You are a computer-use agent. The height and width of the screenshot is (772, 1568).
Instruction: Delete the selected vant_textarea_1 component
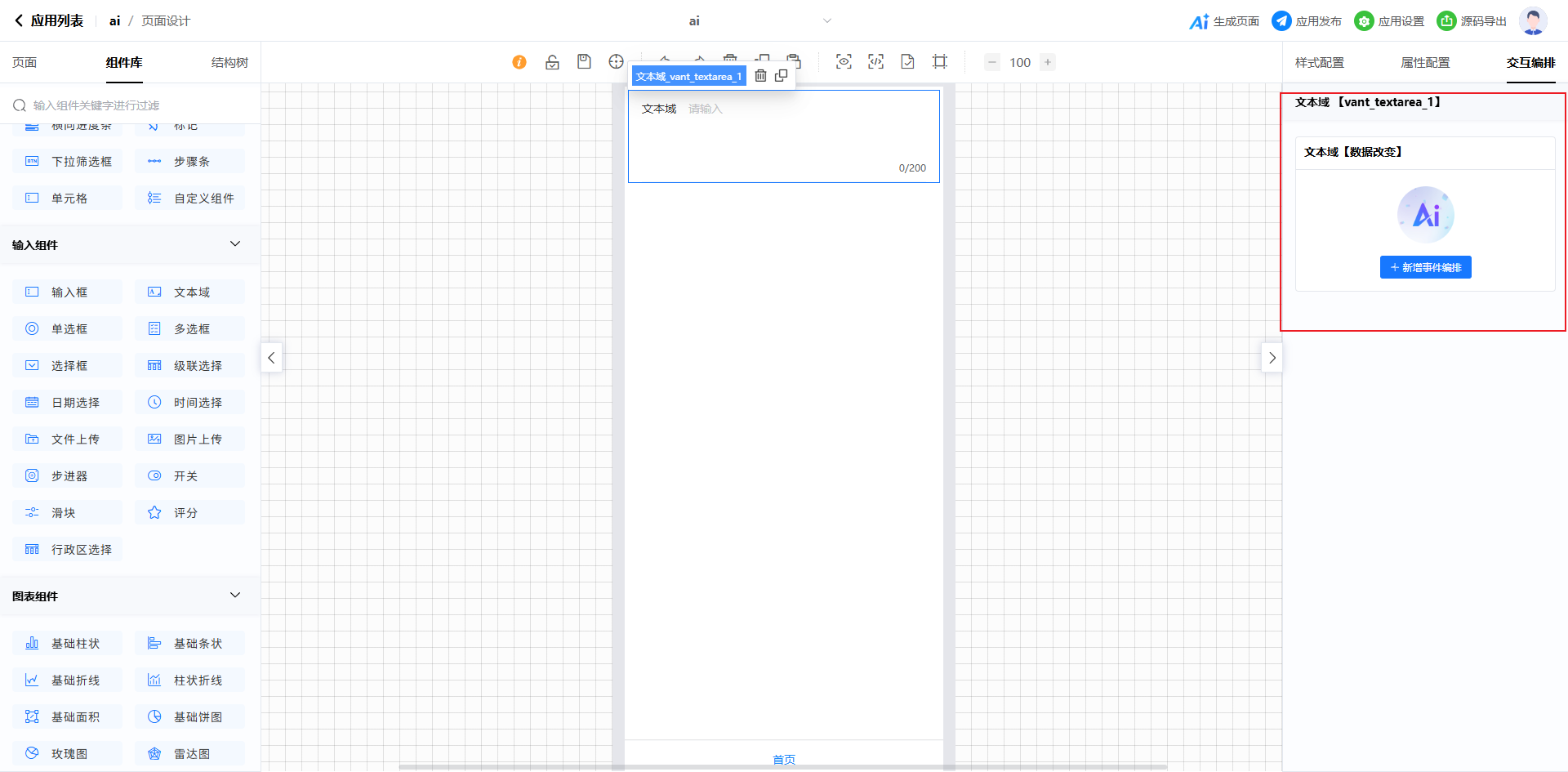click(760, 76)
